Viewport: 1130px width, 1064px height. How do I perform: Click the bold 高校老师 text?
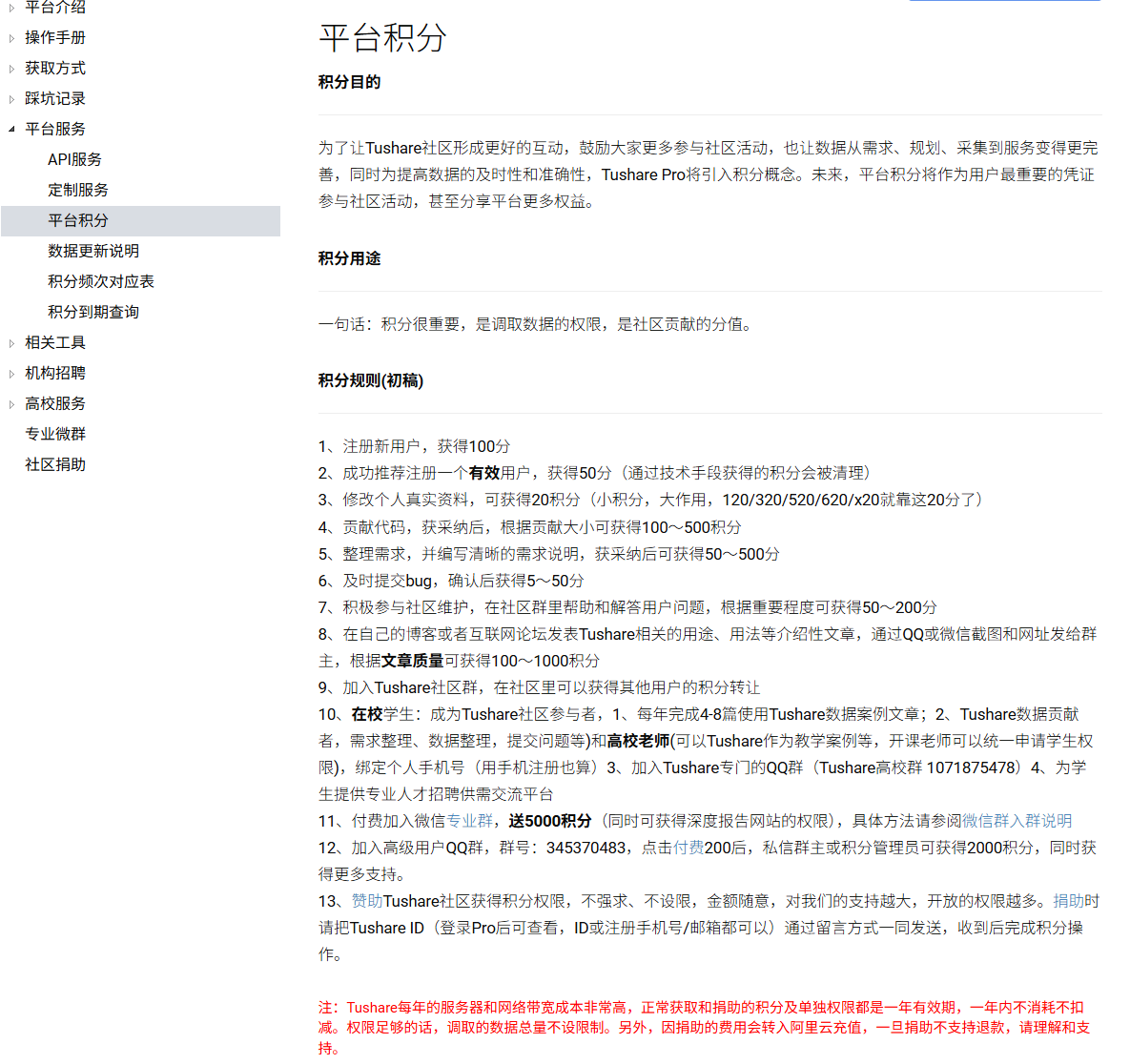tap(639, 741)
